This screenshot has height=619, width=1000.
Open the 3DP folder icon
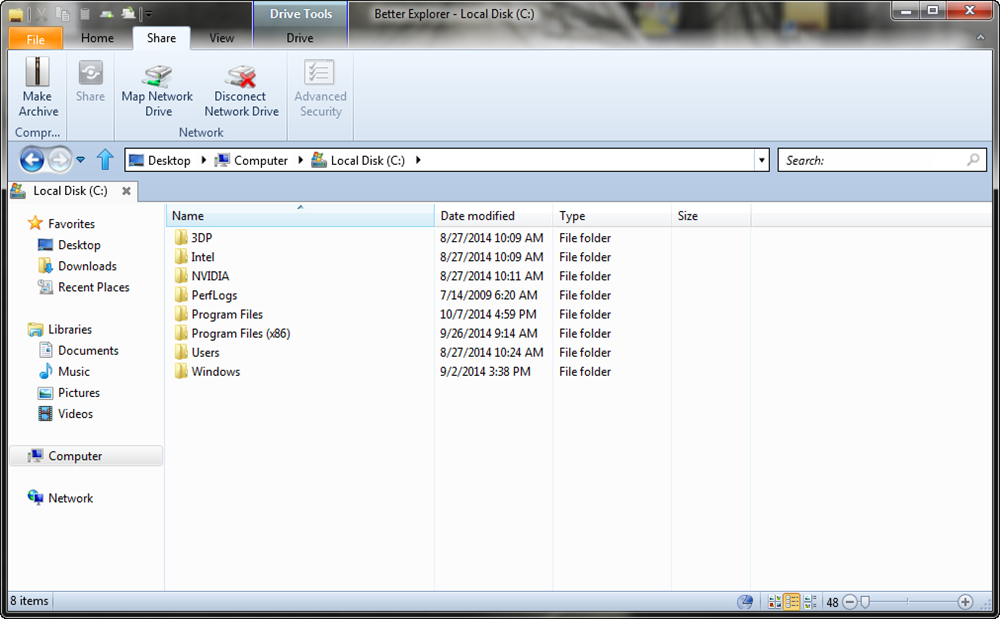tap(181, 237)
